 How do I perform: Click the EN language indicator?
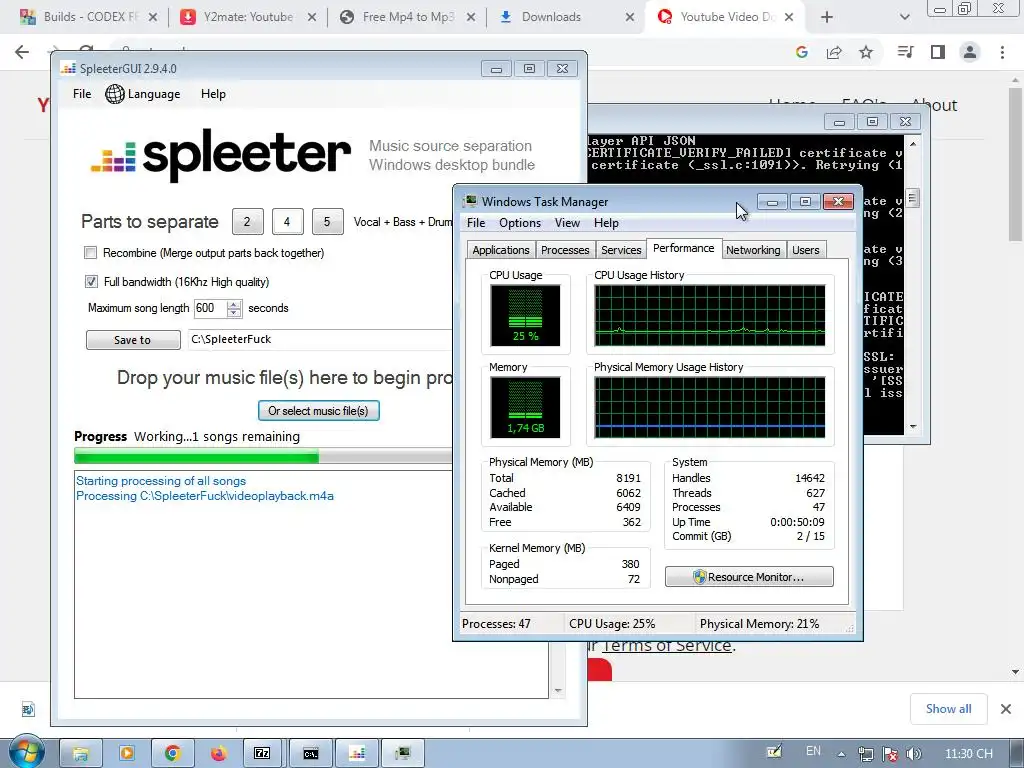click(x=813, y=751)
